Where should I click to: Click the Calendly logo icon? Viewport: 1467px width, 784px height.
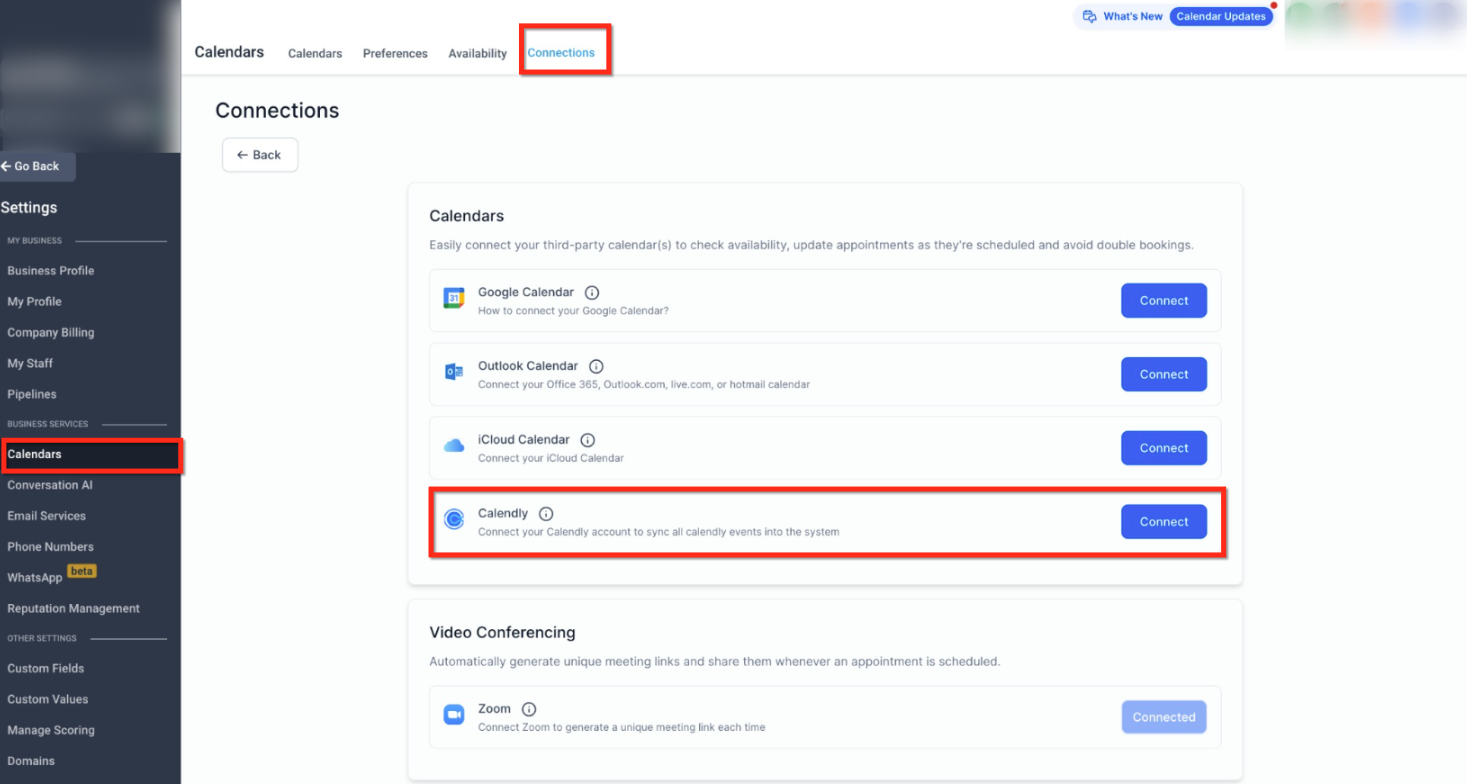click(x=454, y=520)
